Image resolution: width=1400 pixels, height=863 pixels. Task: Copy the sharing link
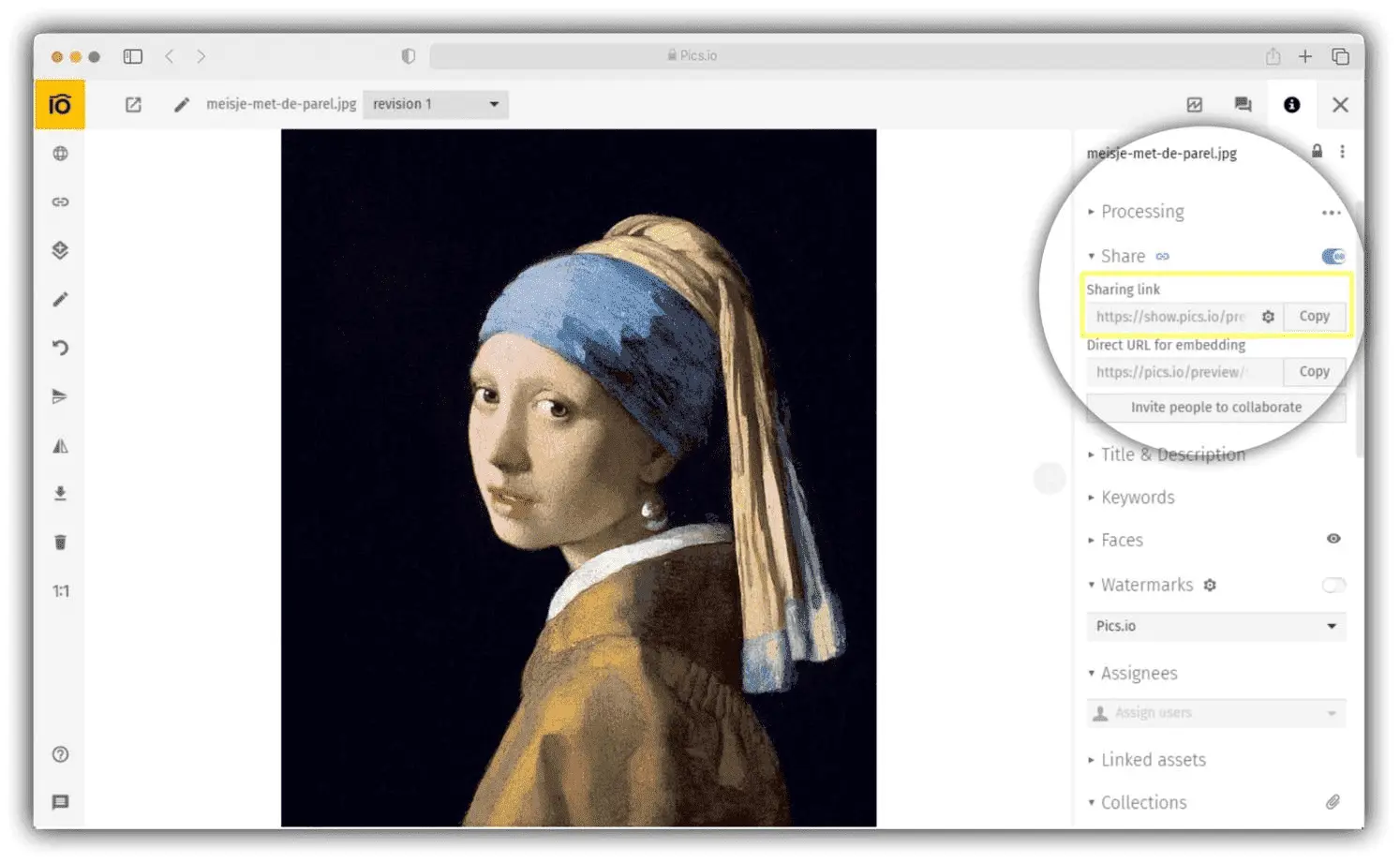tap(1314, 317)
